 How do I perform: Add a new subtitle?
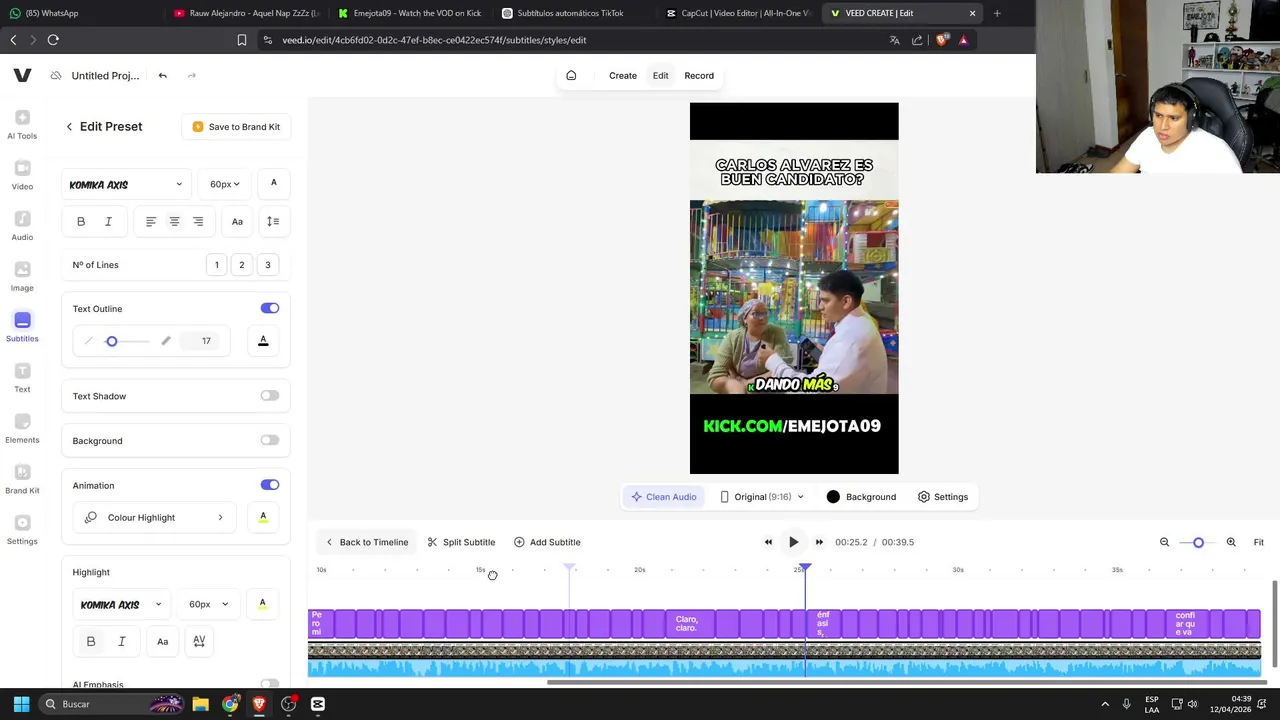pyautogui.click(x=547, y=542)
